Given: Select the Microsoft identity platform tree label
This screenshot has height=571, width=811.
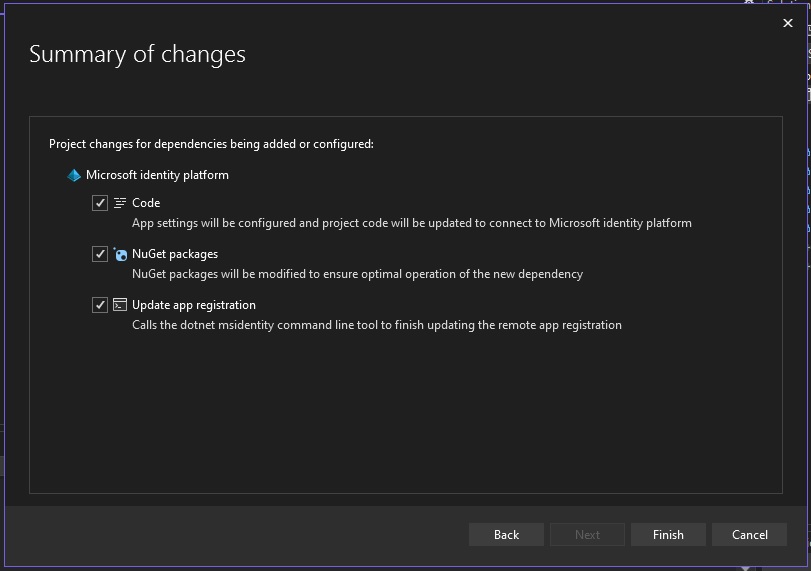Looking at the screenshot, I should coord(157,175).
